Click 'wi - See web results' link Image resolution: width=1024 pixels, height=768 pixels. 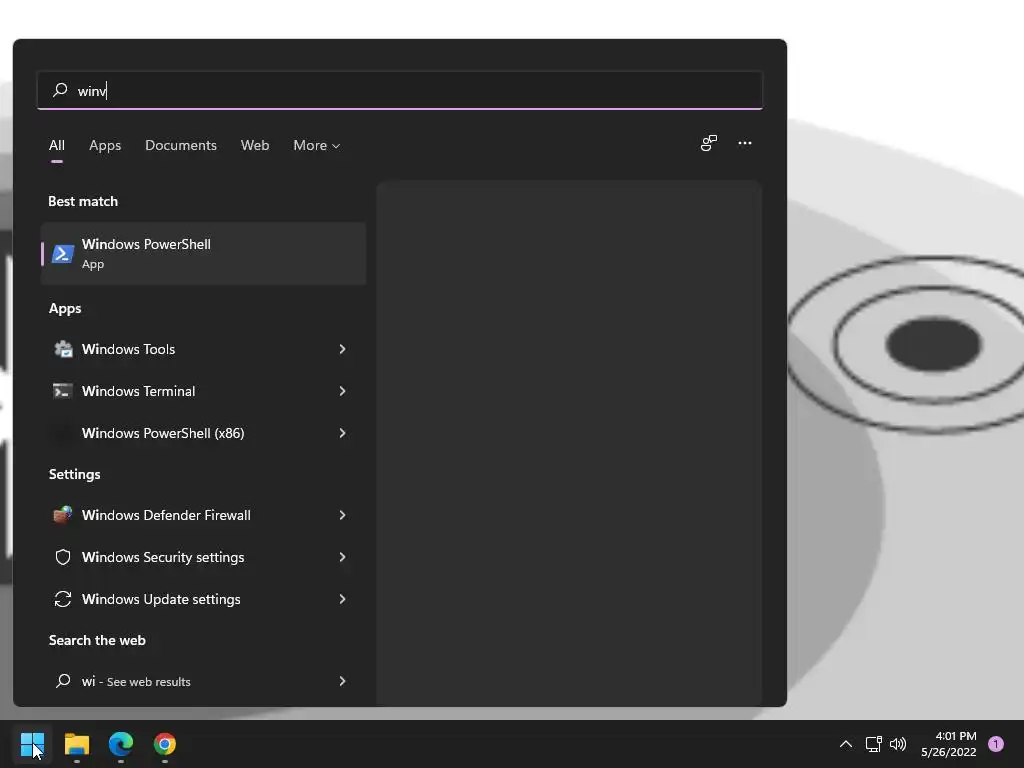(x=136, y=681)
